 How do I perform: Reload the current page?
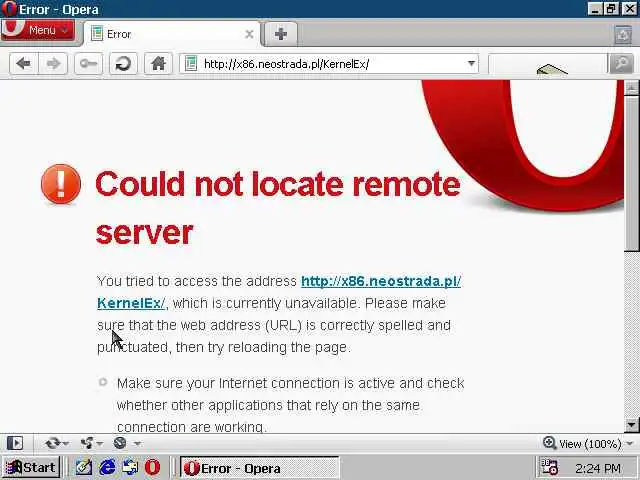point(123,63)
